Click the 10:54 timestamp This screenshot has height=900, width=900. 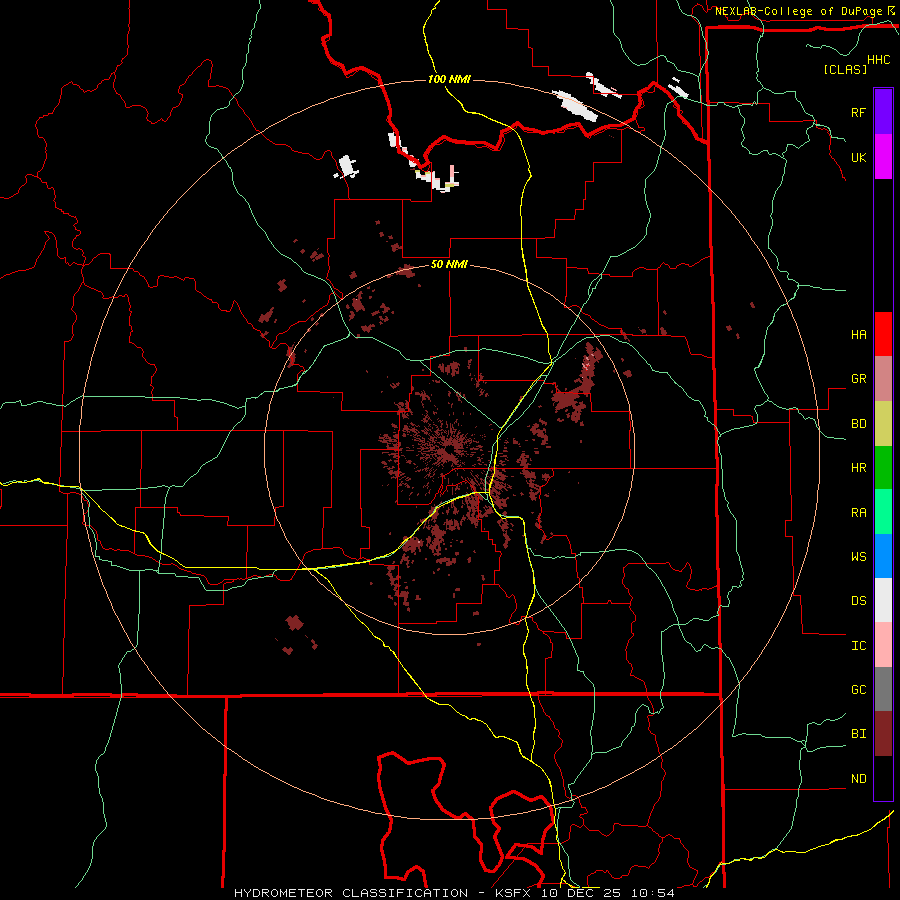[x=651, y=893]
